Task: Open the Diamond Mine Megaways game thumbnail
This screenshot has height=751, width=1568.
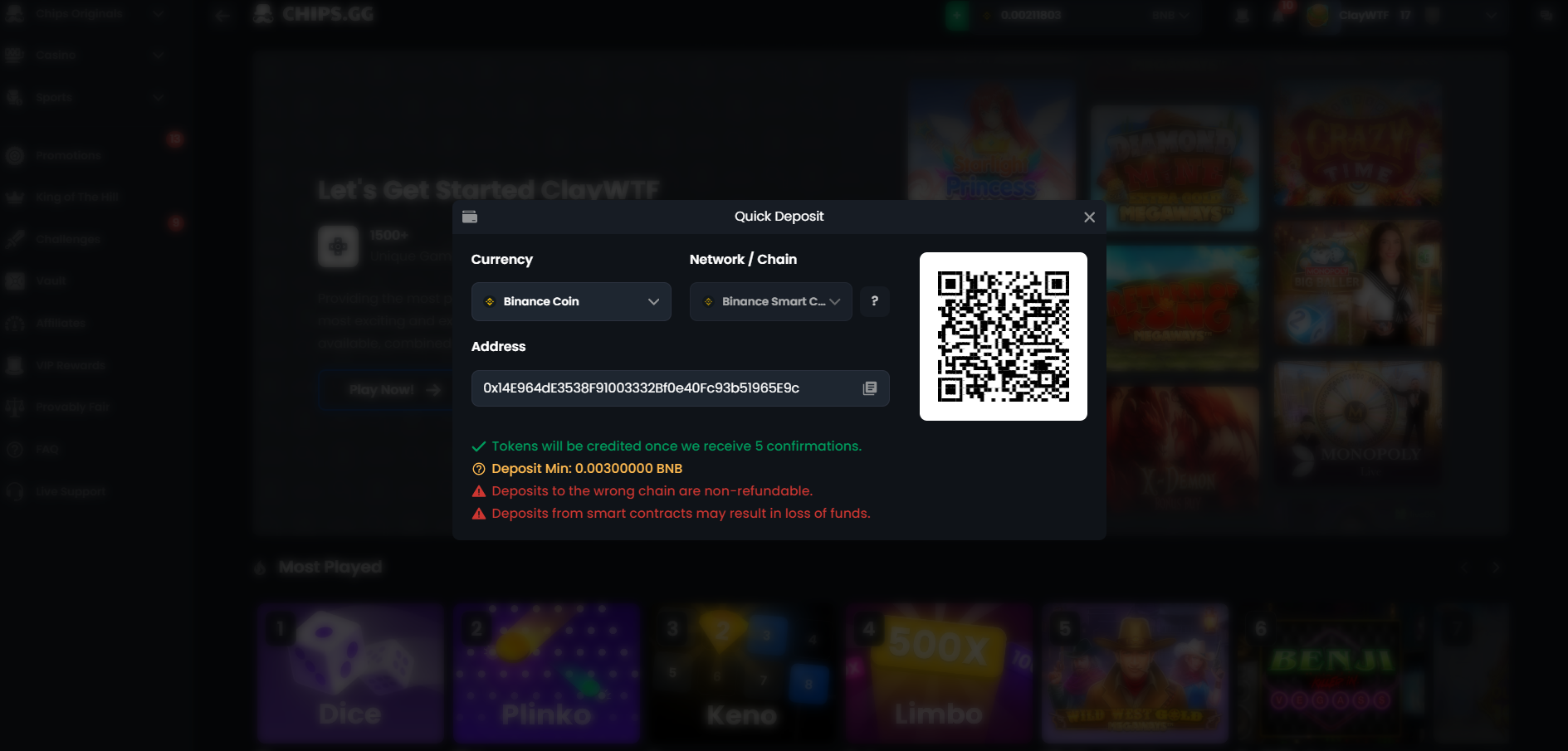Action: coord(1175,168)
